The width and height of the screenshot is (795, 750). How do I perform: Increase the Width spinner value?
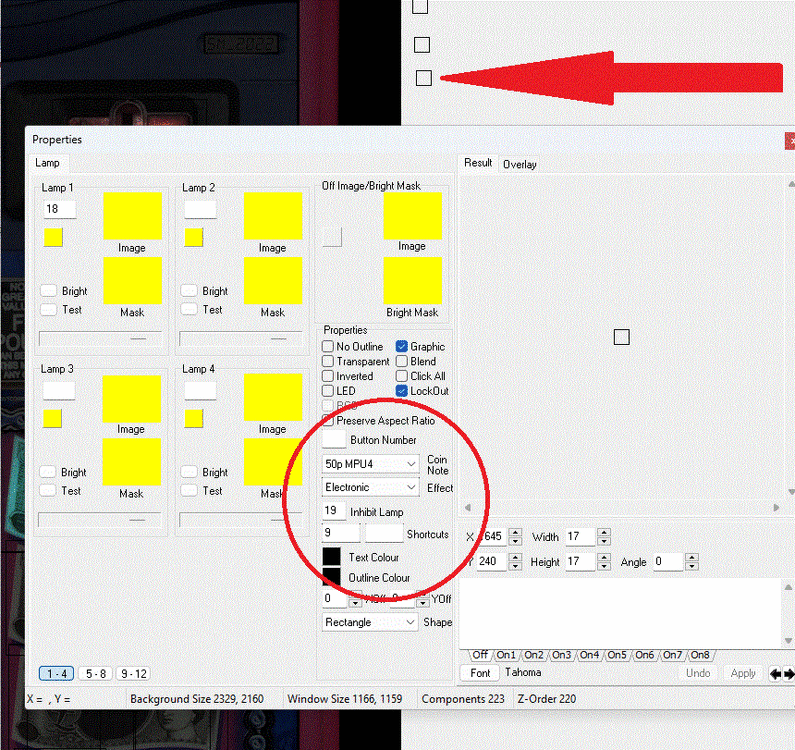tap(603, 532)
